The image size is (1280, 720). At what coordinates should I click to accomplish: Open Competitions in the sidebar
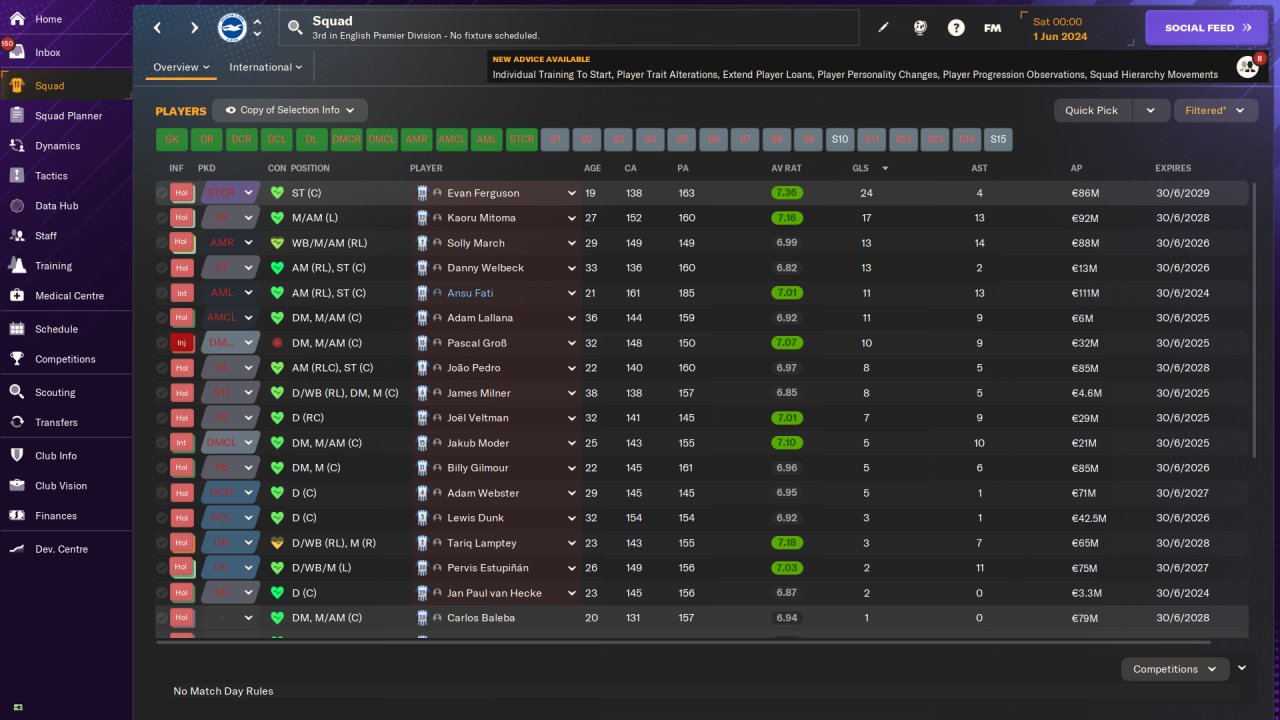(x=66, y=359)
